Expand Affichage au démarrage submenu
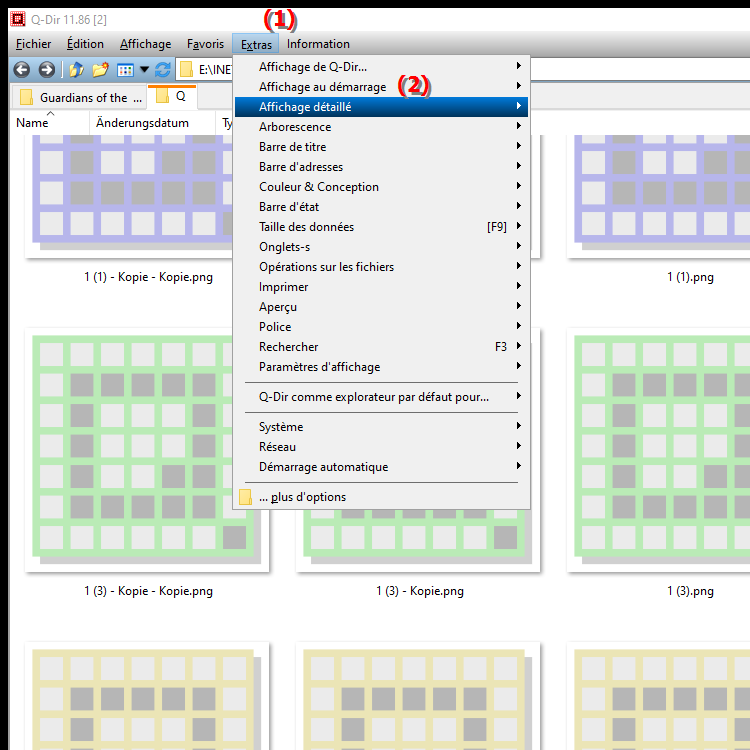Image resolution: width=750 pixels, height=750 pixels. tap(381, 87)
